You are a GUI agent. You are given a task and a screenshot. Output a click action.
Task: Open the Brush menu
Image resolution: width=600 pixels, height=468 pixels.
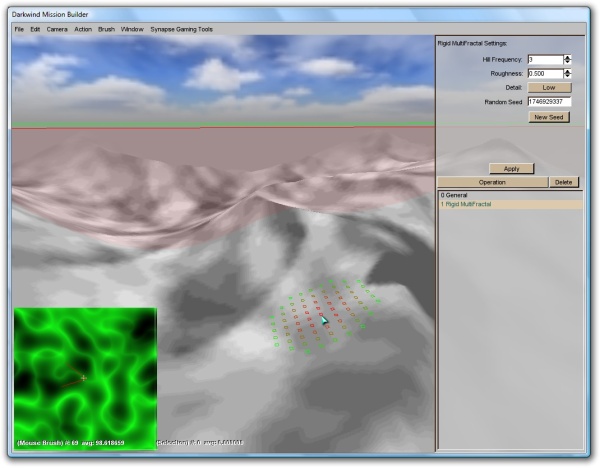(107, 29)
